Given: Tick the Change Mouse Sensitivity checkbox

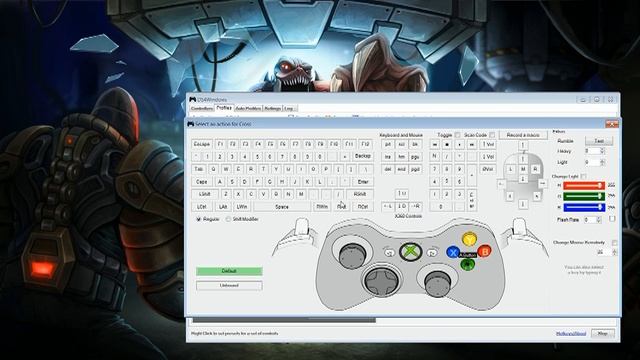Looking at the screenshot, I should point(614,243).
